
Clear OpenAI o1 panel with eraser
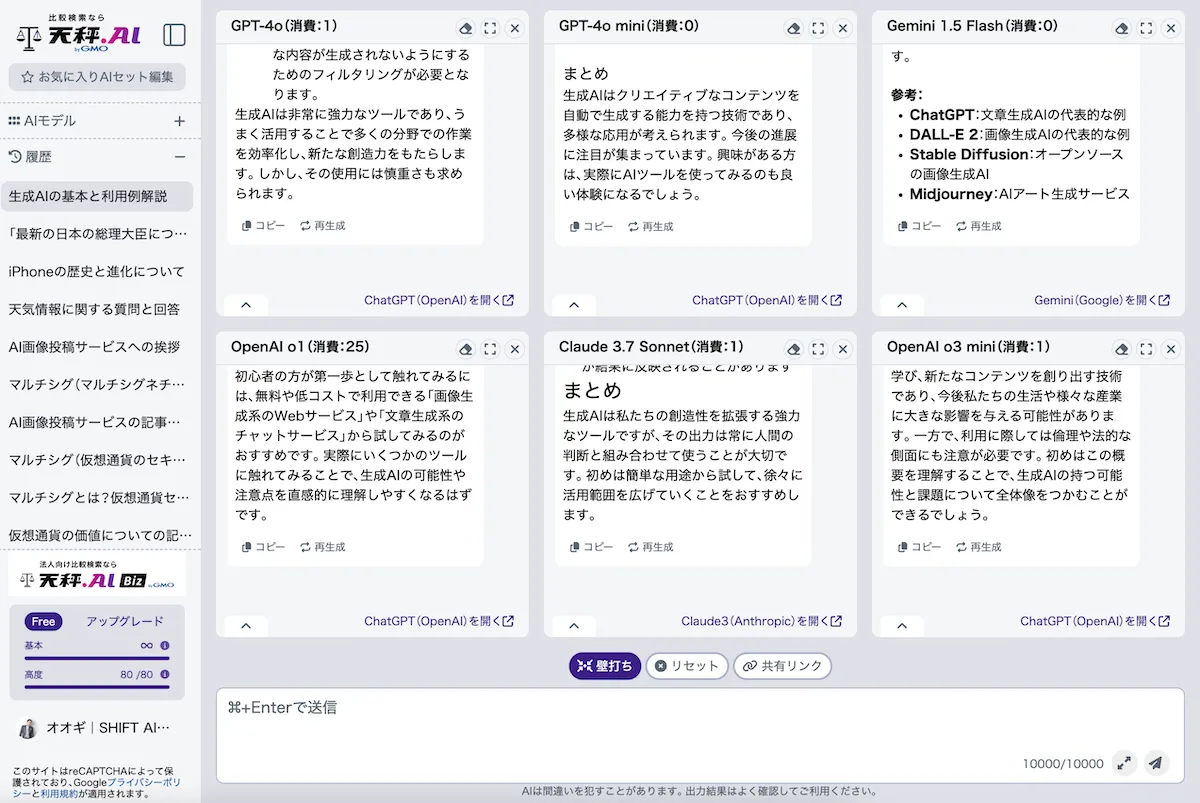pos(465,349)
